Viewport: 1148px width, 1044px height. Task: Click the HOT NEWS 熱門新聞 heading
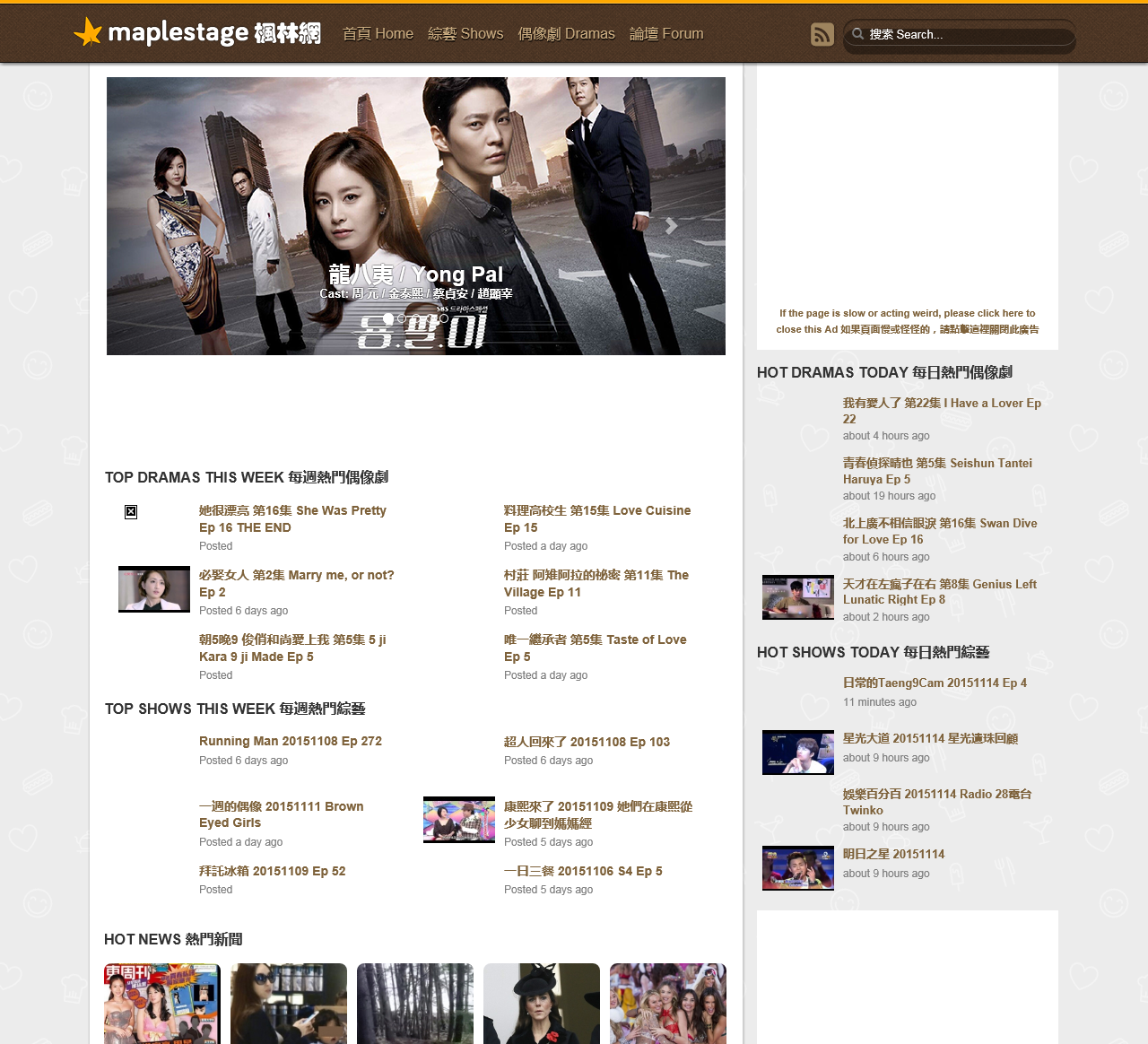[x=173, y=939]
